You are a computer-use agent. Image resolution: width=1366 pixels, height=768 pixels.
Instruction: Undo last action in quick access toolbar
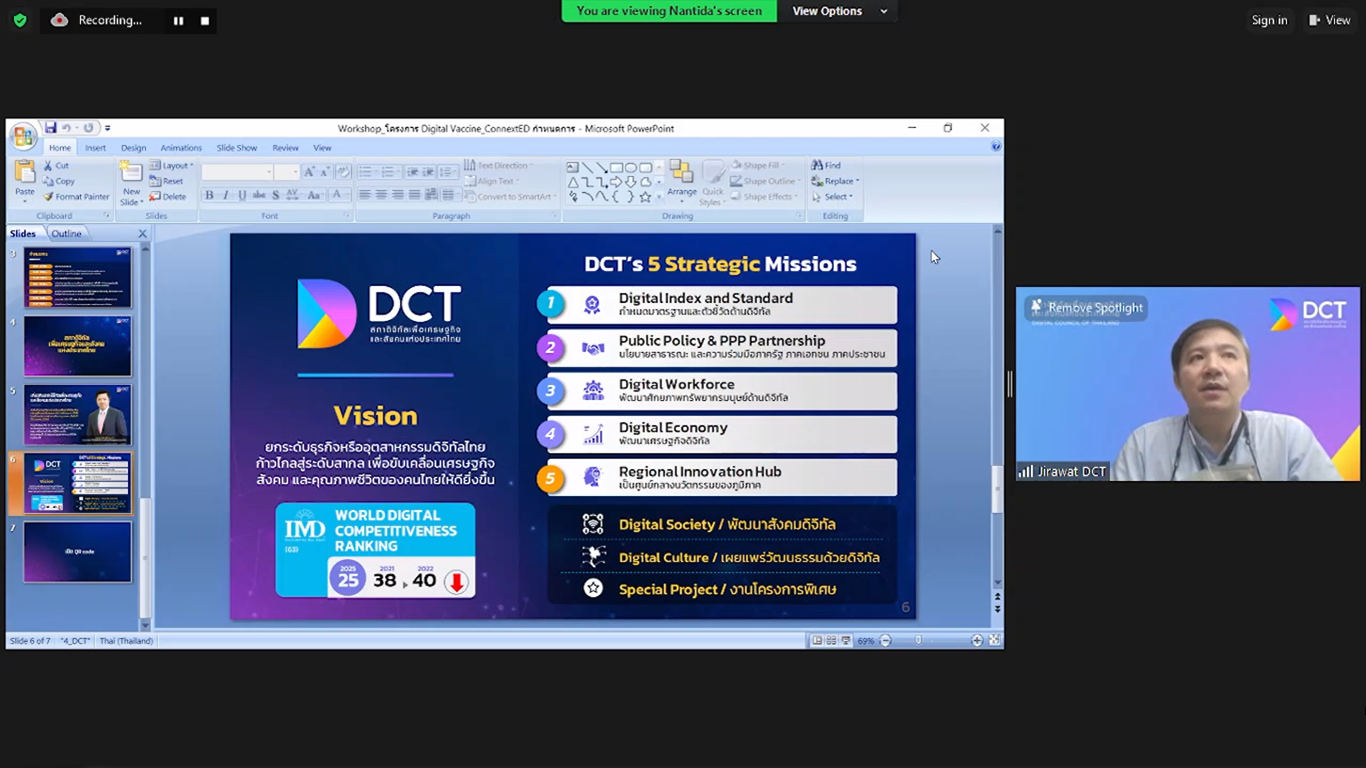pyautogui.click(x=66, y=128)
